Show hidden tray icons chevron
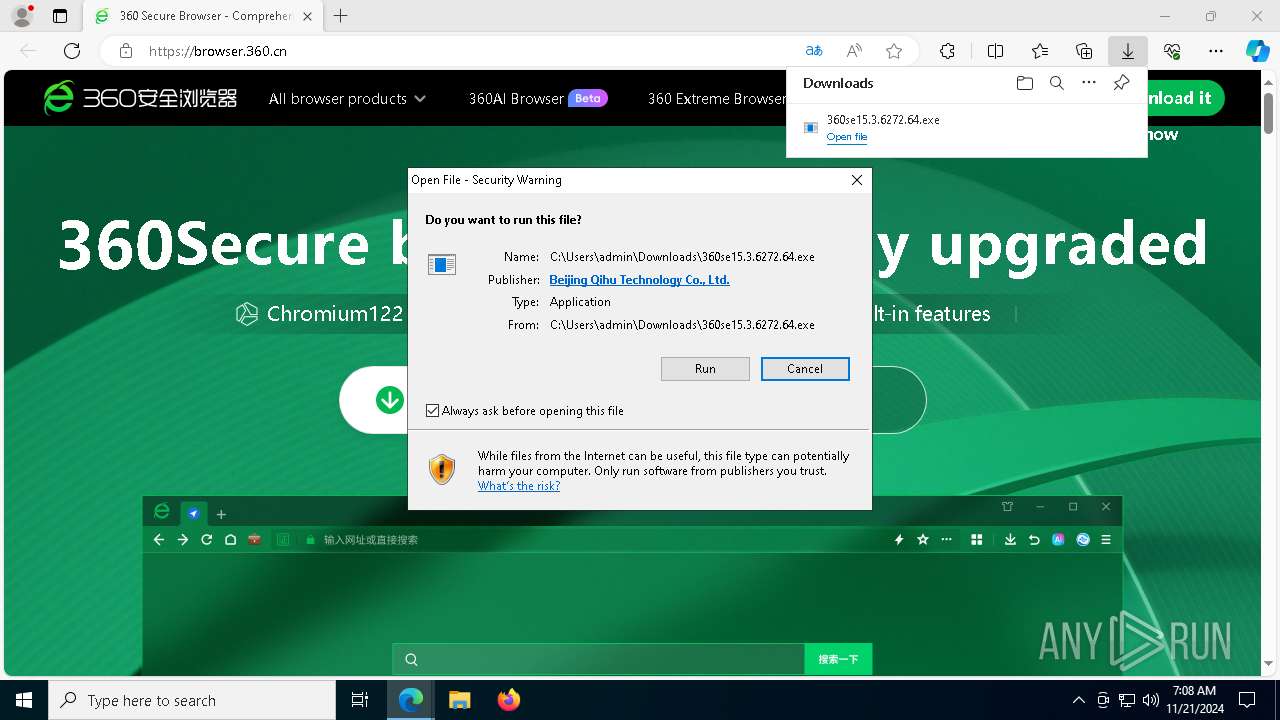 [x=1078, y=700]
